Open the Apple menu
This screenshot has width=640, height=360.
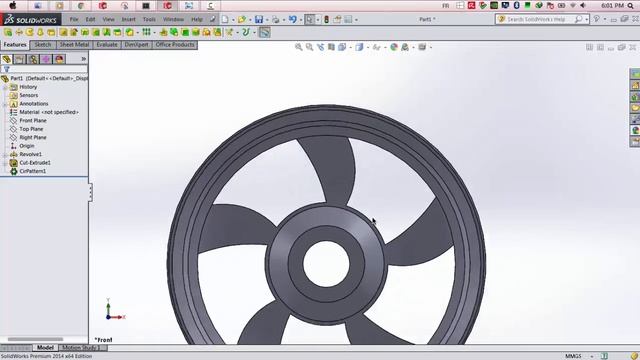[13, 5]
